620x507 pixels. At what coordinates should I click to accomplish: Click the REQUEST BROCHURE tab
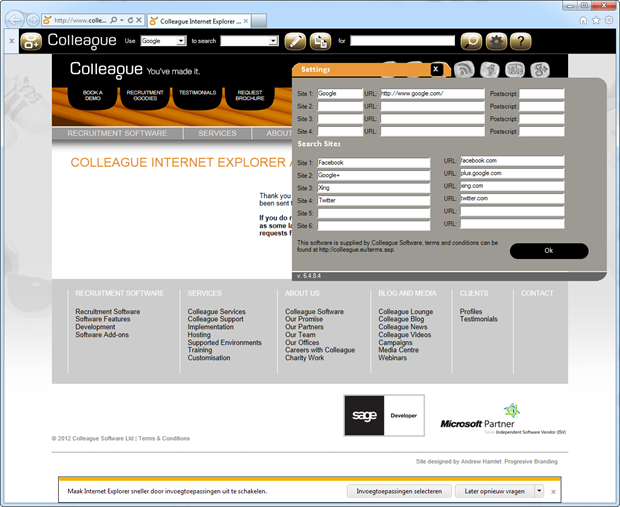250,96
